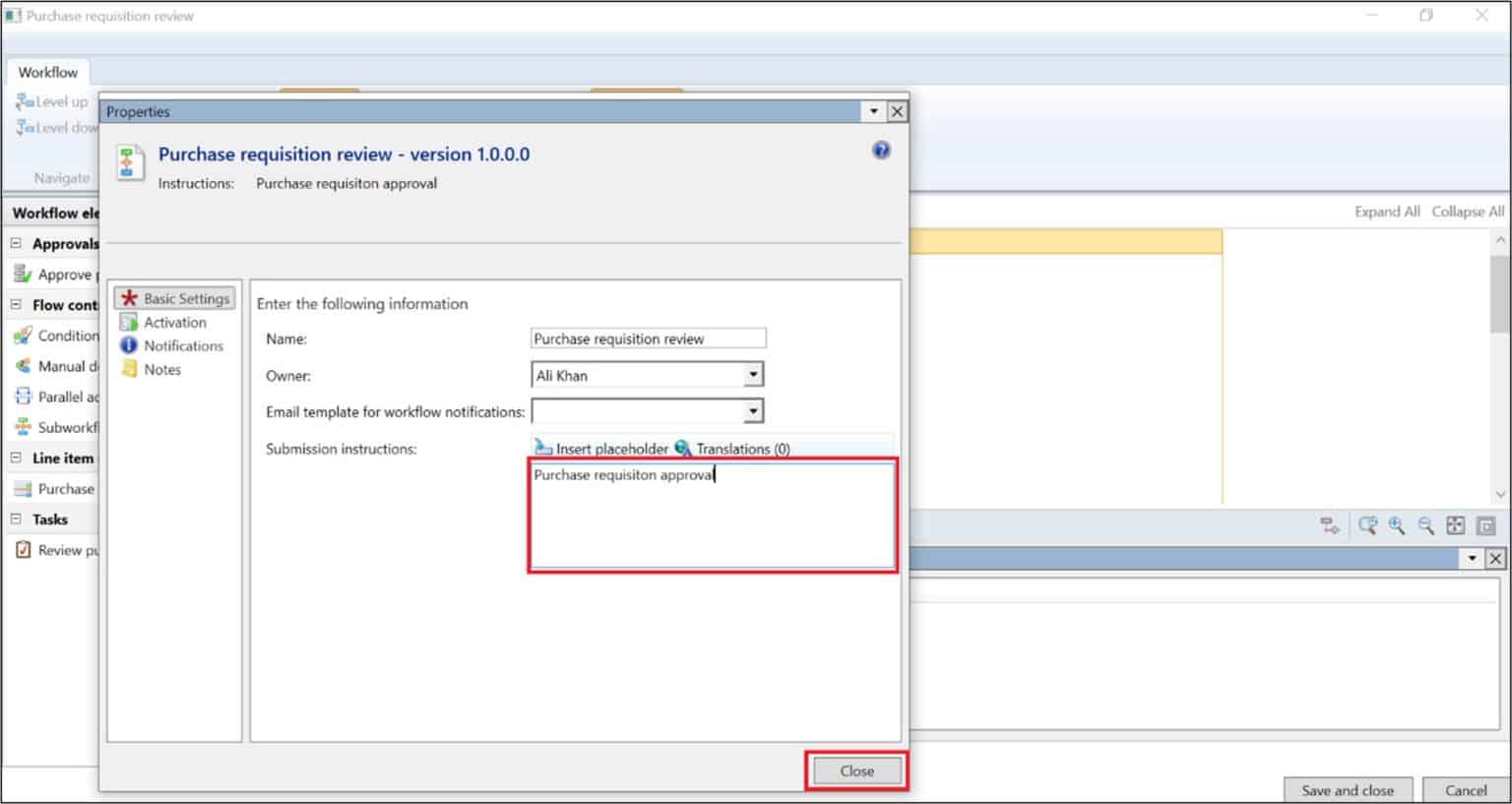The image size is (1512, 804).
Task: Open the Owner dropdown
Action: point(752,374)
